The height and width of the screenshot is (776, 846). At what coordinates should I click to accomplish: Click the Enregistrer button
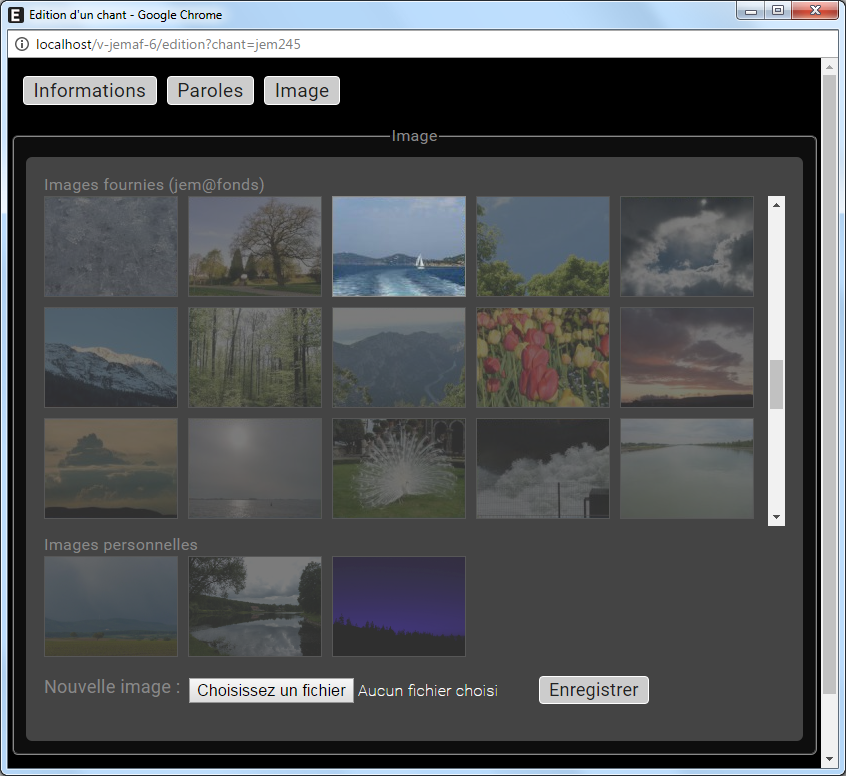click(593, 690)
